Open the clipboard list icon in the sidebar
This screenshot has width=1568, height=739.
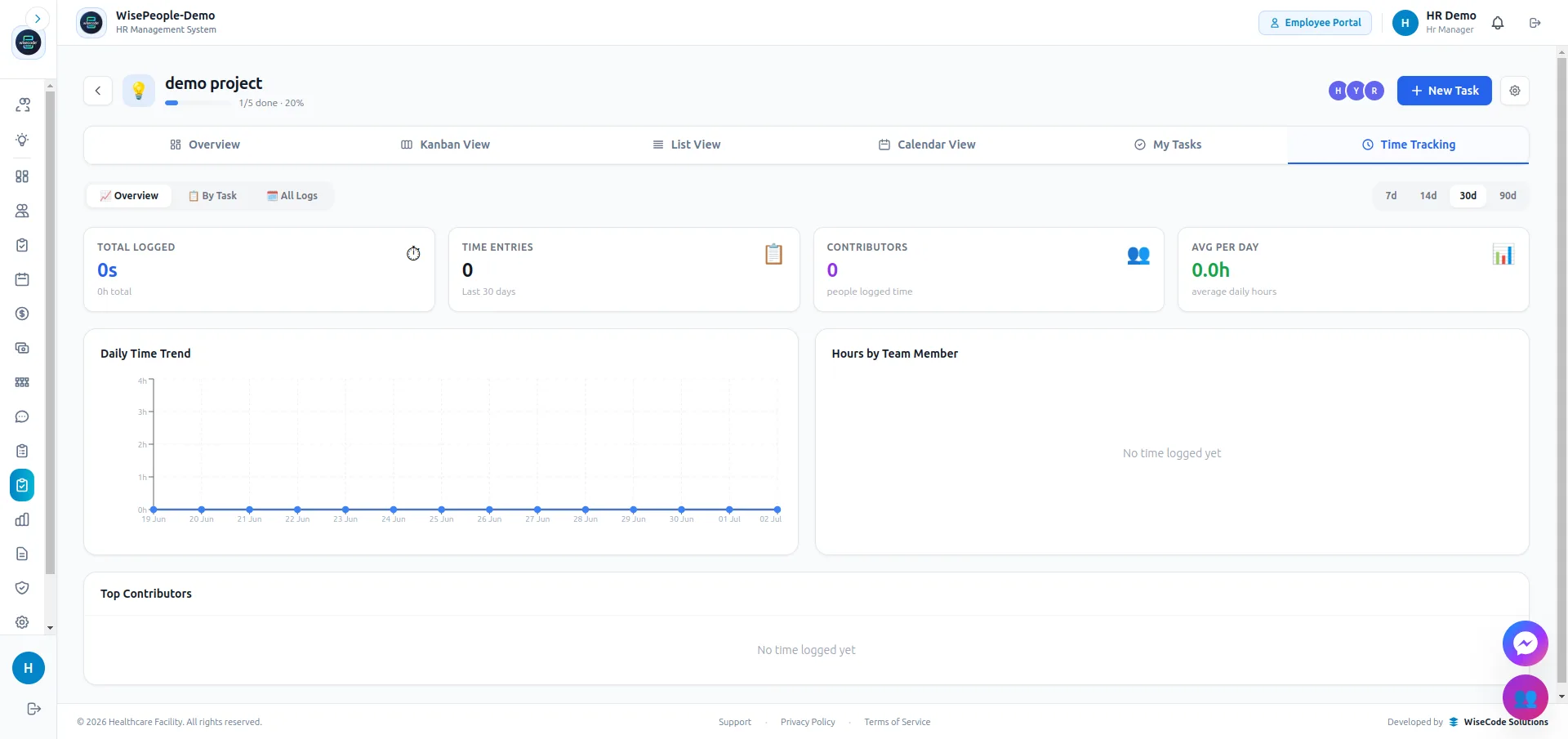pyautogui.click(x=22, y=451)
